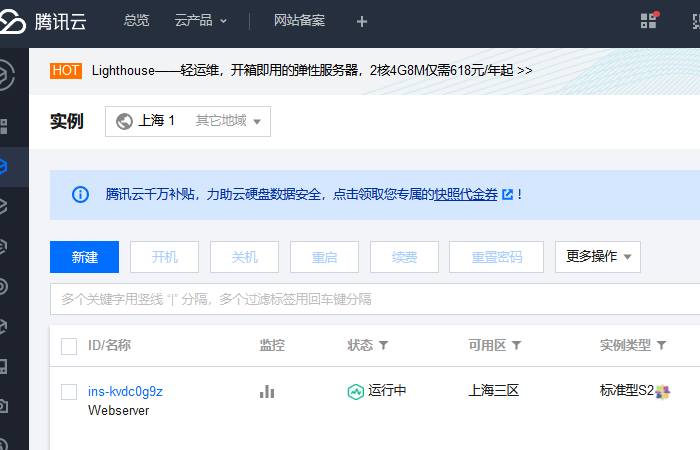700x450 pixels.
Task: Expand the 云产品 dropdown menu
Action: click(x=200, y=21)
